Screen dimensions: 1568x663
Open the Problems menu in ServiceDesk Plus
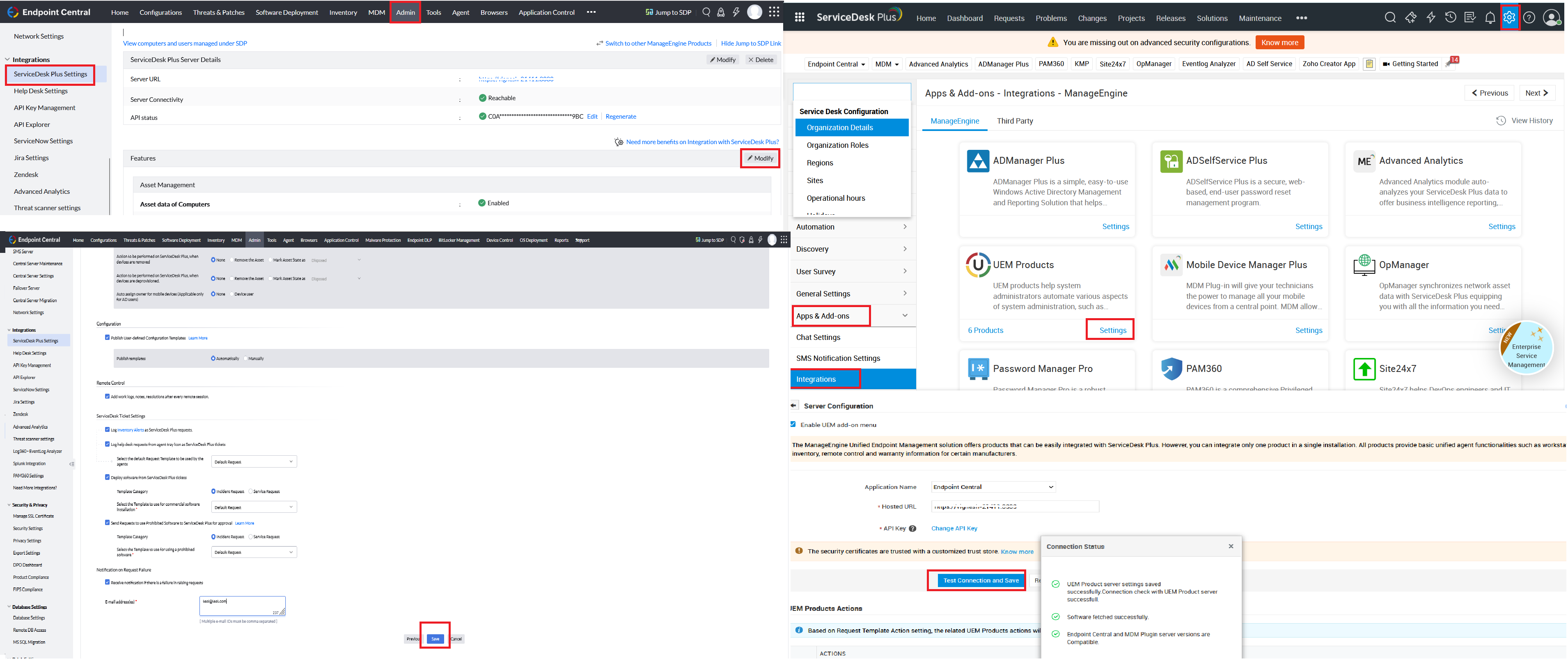[x=1051, y=18]
